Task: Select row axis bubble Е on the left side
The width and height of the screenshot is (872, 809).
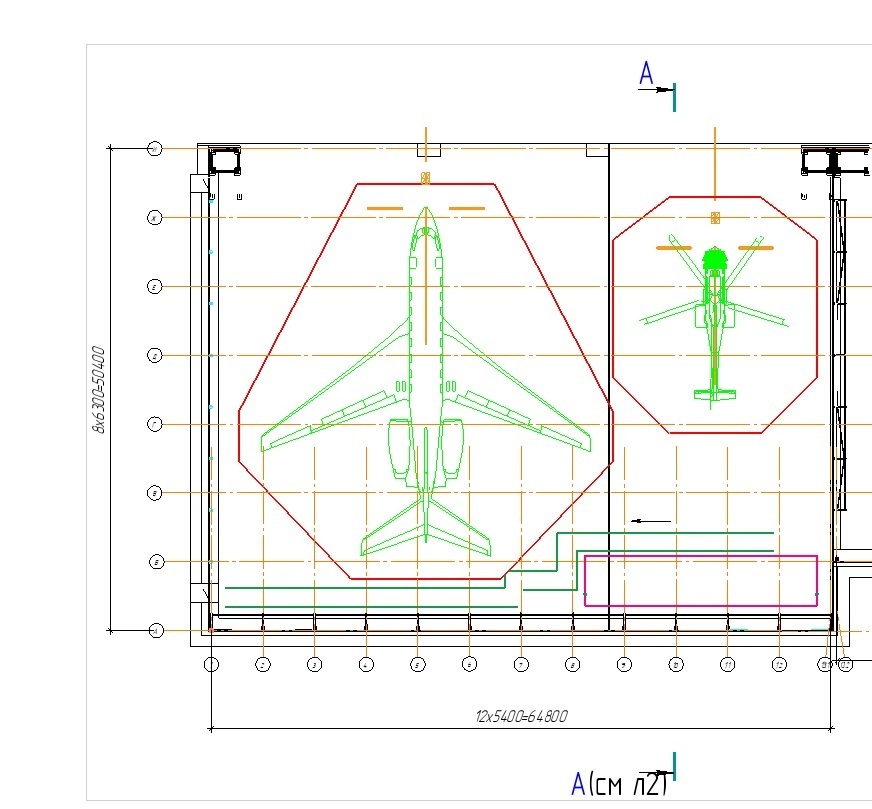Action: (155, 286)
